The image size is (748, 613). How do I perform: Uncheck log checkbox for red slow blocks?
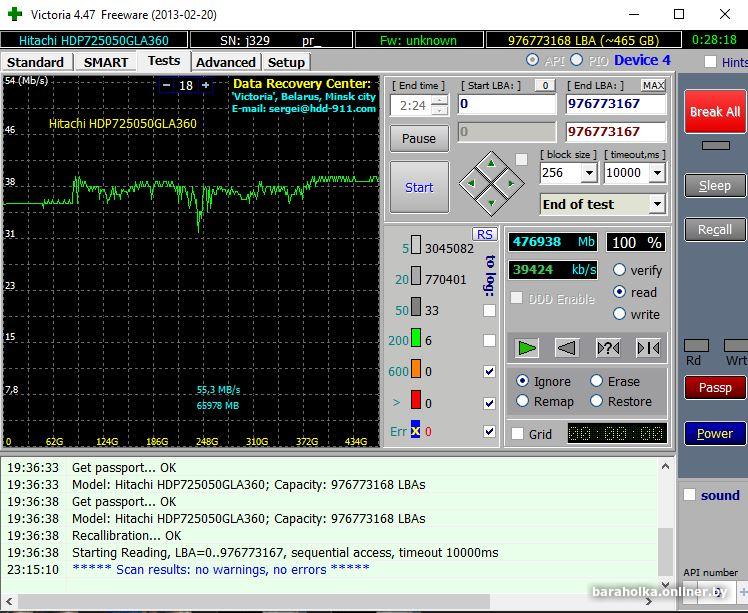click(x=489, y=403)
